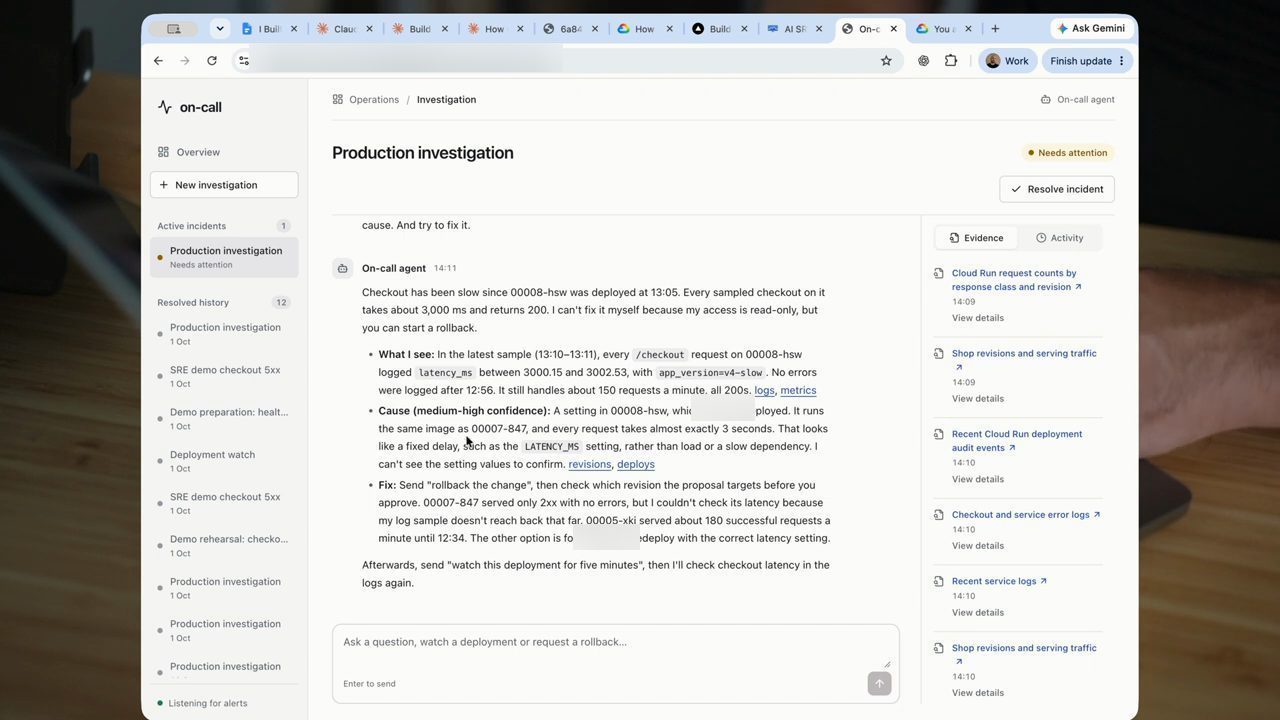The width and height of the screenshot is (1280, 720).
Task: Switch to the 6a84 browser tab
Action: [x=570, y=29]
